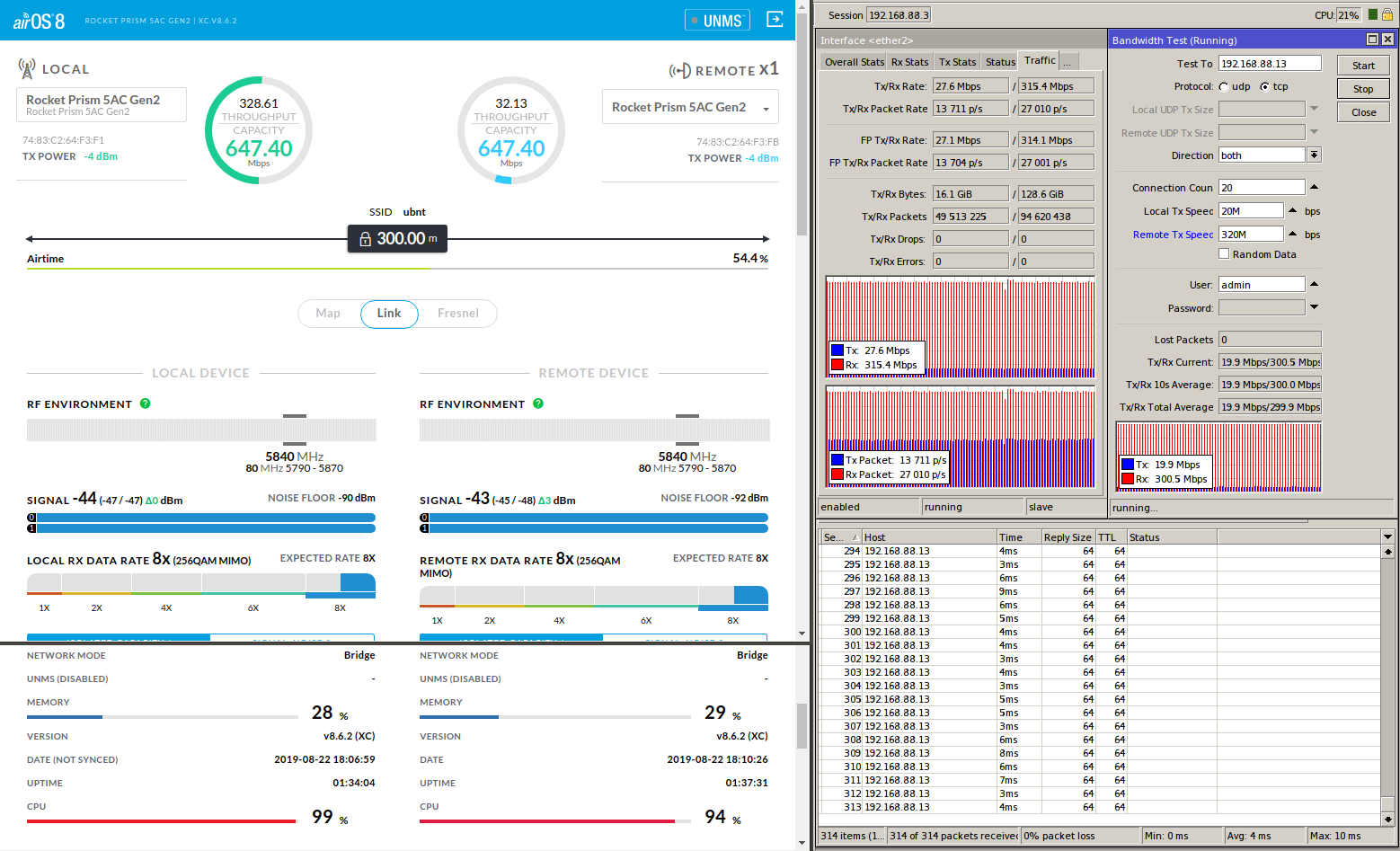Click the local antenna tower icon
The height and width of the screenshot is (851, 1400).
(27, 68)
